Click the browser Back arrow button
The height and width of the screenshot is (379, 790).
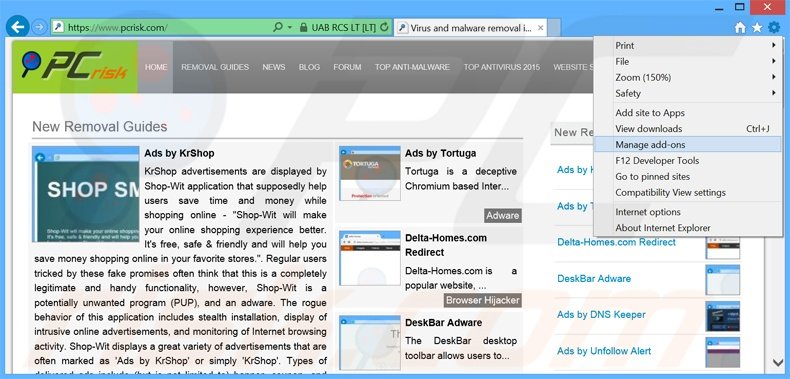pyautogui.click(x=18, y=27)
